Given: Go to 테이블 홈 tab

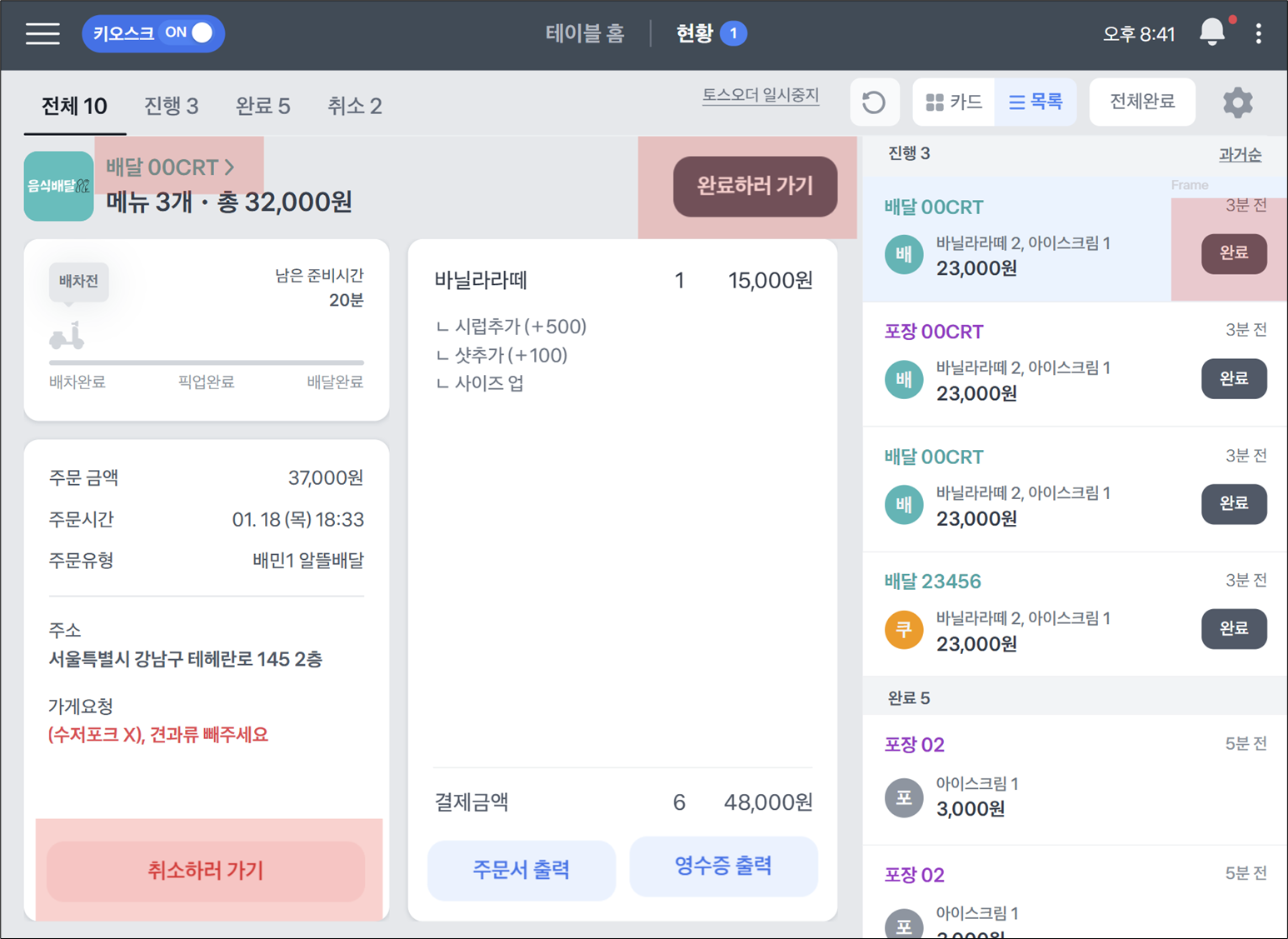Looking at the screenshot, I should [x=585, y=33].
